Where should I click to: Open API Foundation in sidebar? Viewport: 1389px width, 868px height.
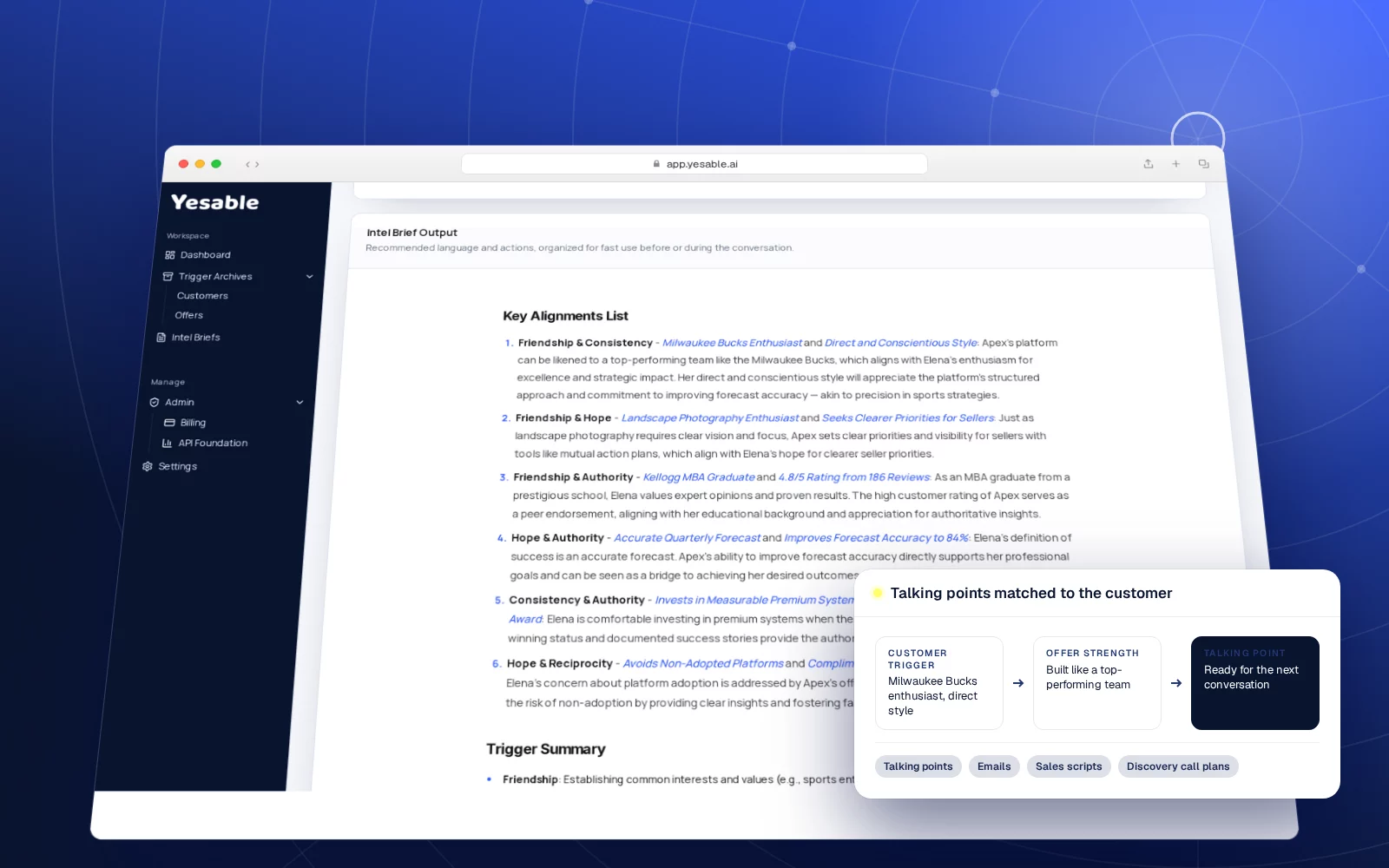[213, 444]
